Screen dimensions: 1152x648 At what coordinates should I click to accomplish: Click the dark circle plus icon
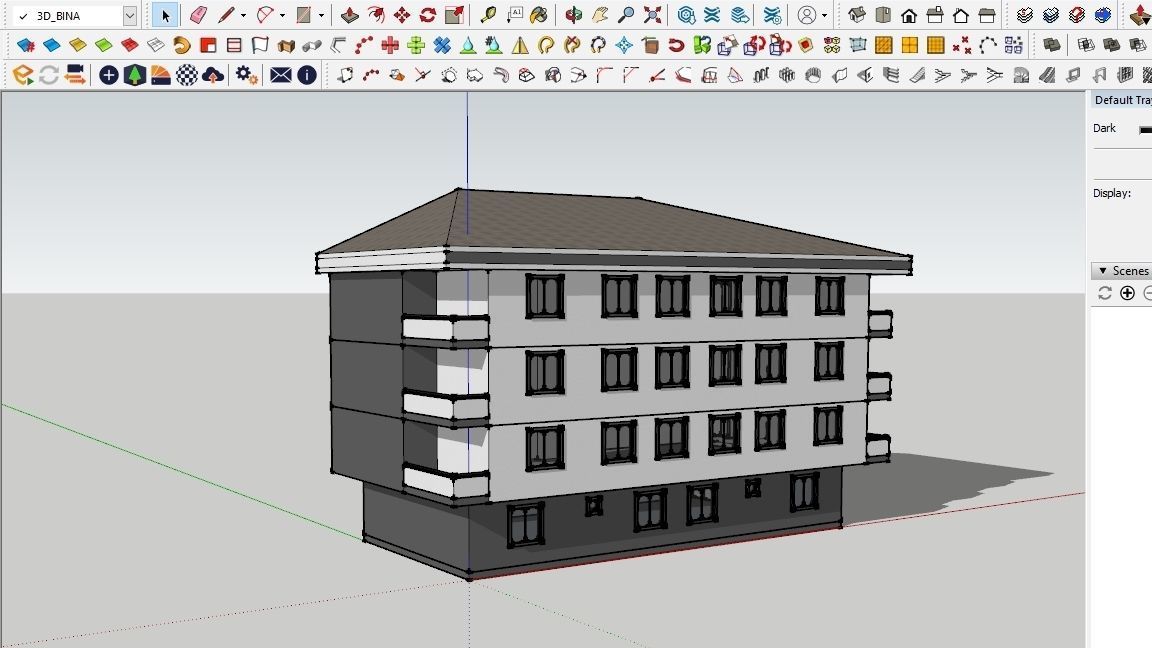click(109, 75)
